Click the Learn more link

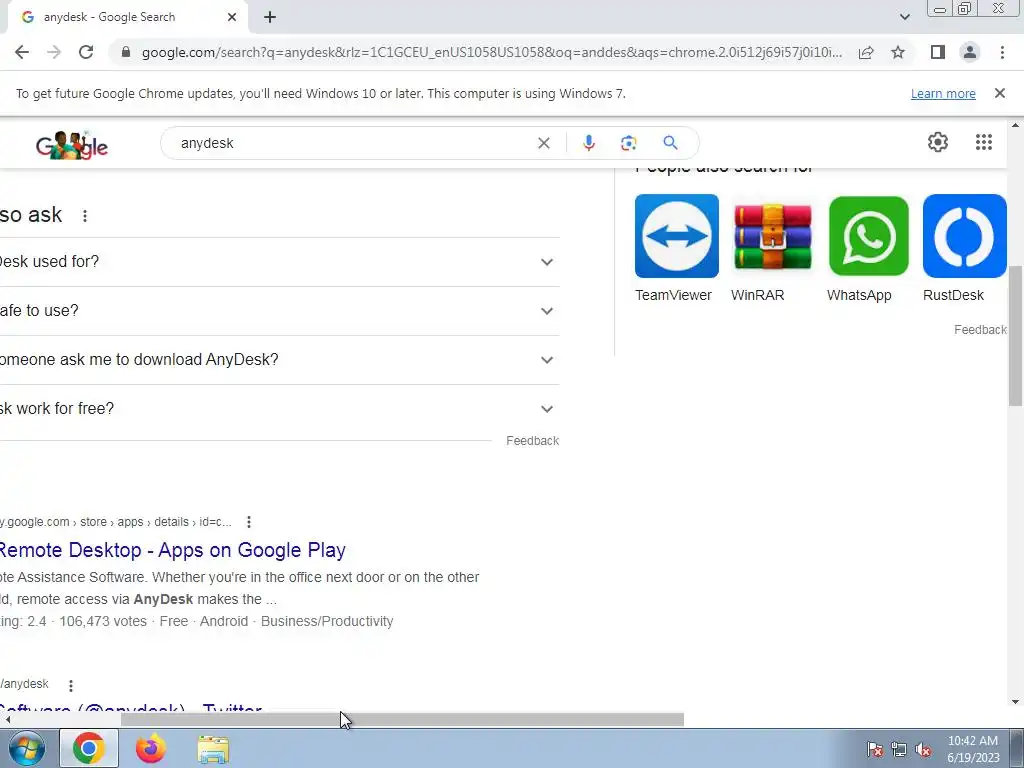pyautogui.click(x=943, y=93)
